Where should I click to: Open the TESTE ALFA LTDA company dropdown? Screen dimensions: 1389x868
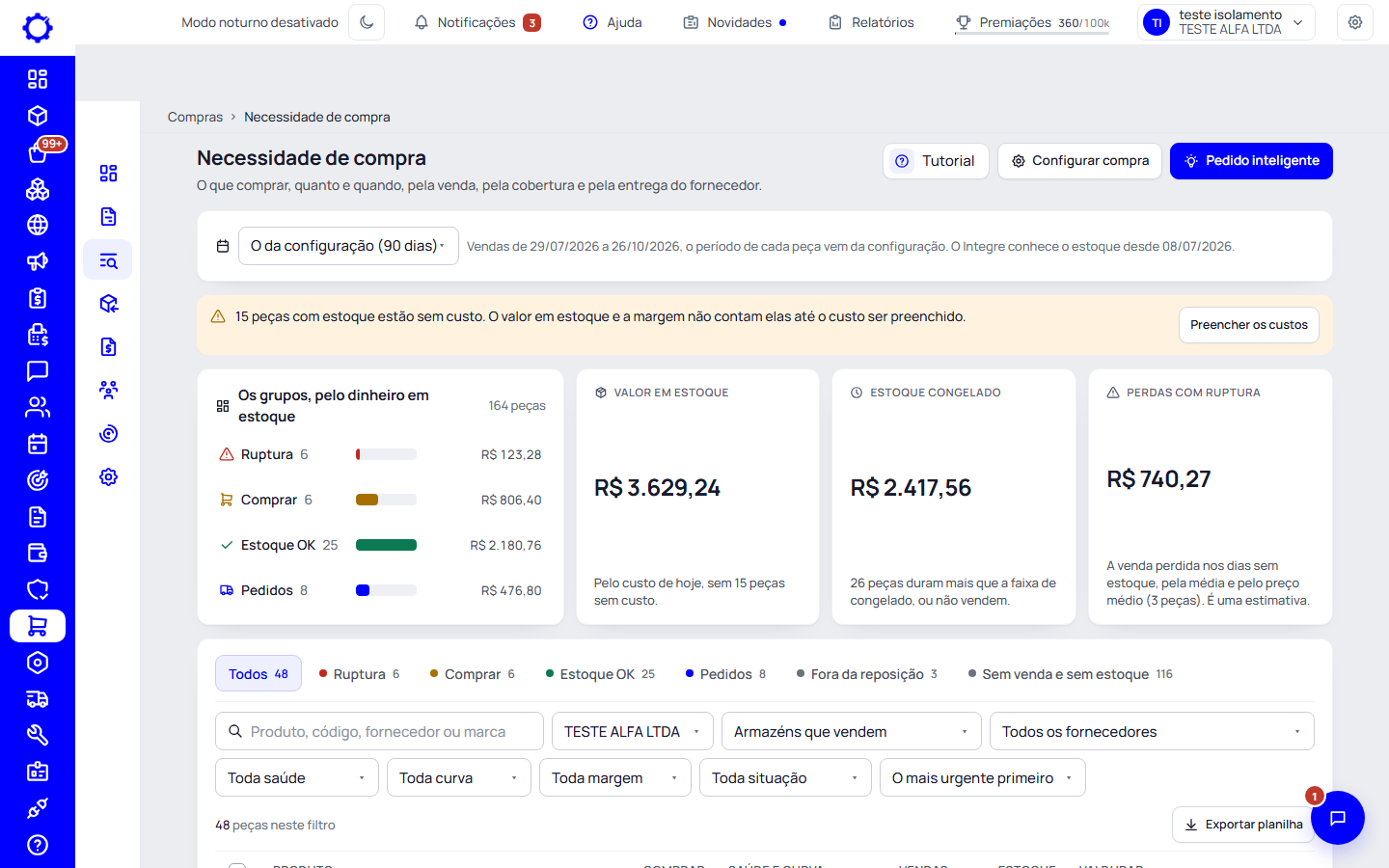(x=633, y=732)
